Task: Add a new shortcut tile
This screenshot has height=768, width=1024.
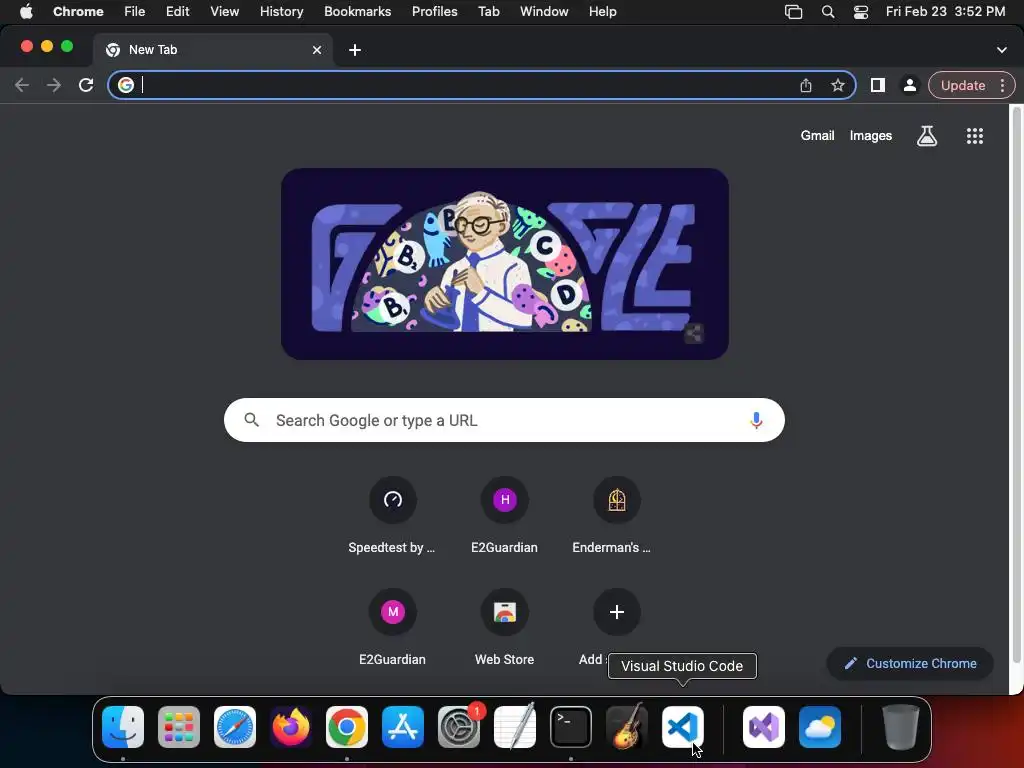Action: [616, 612]
